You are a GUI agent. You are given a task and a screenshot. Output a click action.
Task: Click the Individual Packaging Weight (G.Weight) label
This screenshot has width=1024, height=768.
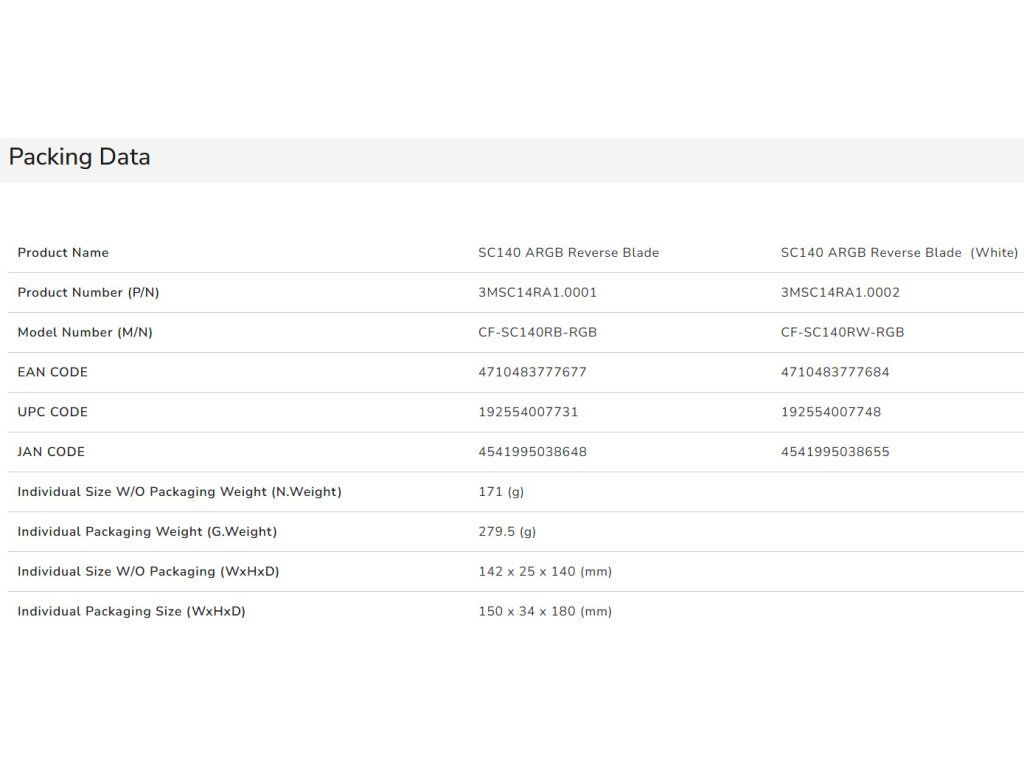click(x=147, y=532)
